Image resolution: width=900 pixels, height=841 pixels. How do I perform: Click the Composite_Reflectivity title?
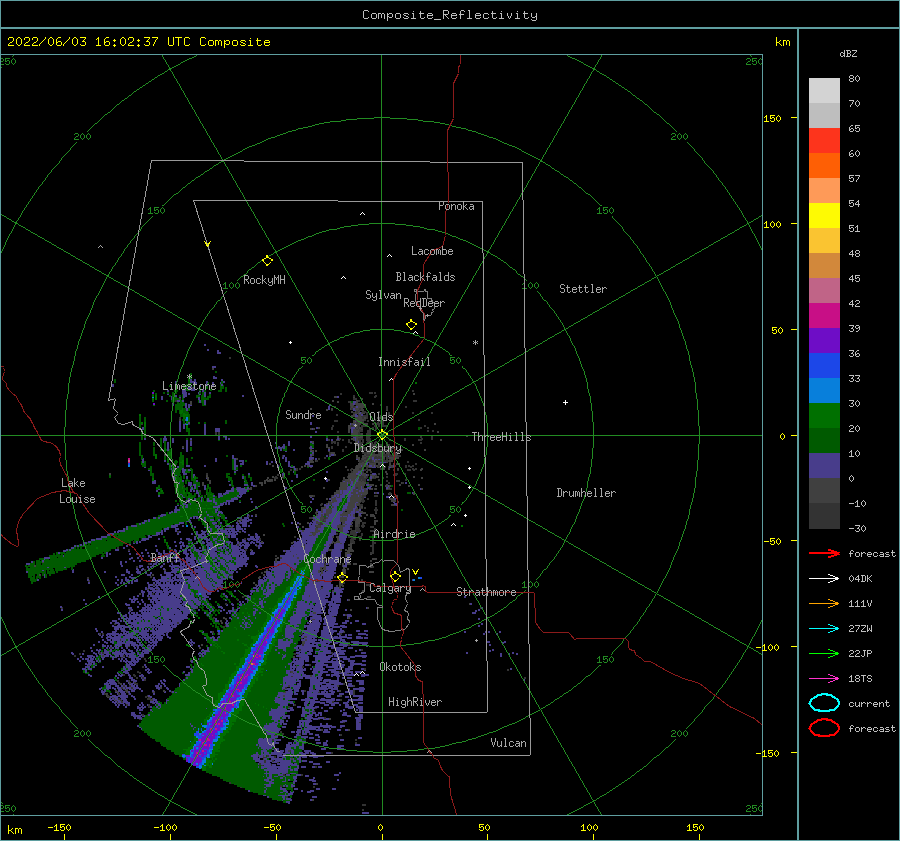(x=450, y=15)
